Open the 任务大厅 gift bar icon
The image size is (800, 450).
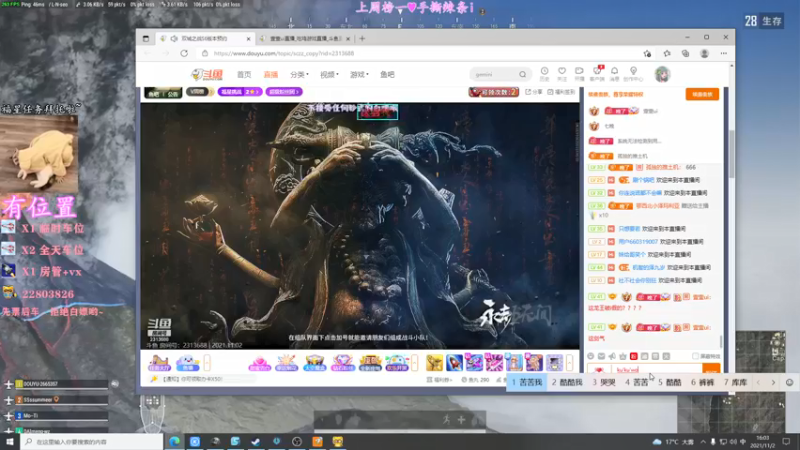tap(159, 363)
